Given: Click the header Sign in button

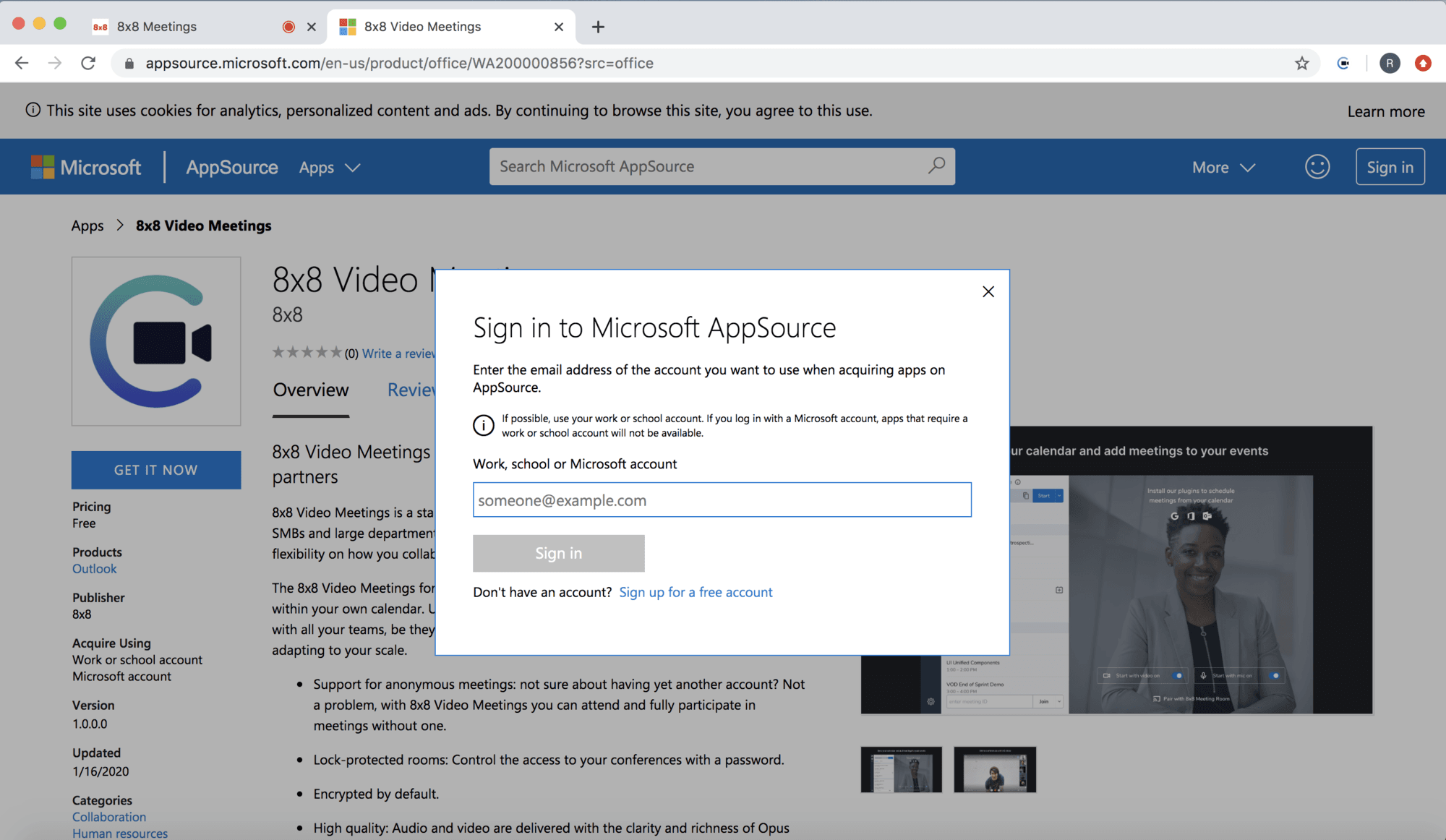Looking at the screenshot, I should [1389, 167].
